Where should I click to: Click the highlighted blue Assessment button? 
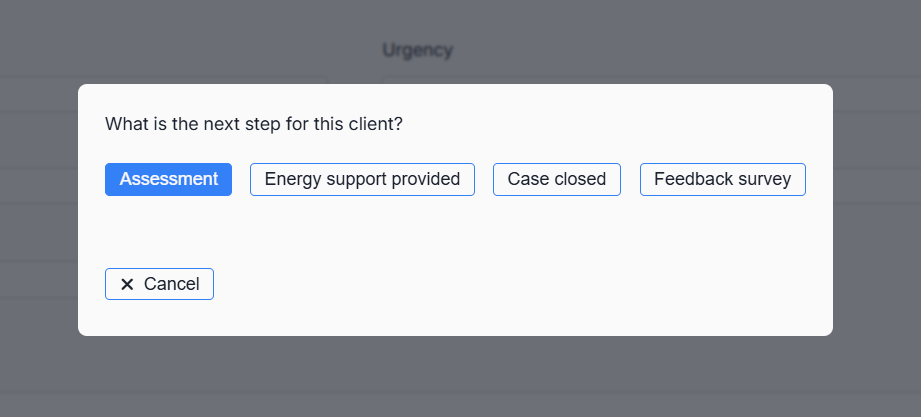[168, 179]
